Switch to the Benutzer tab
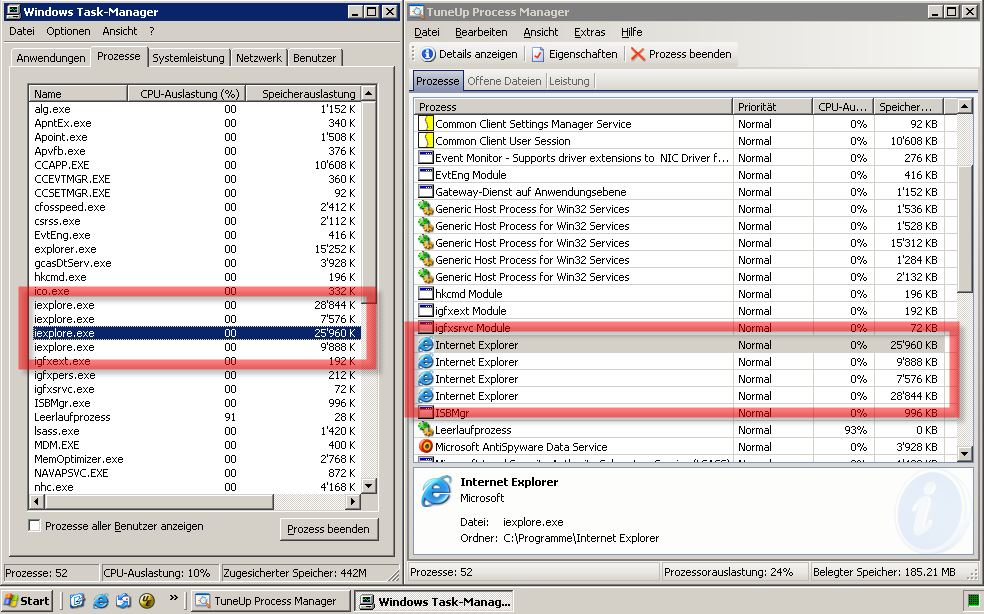 [x=314, y=58]
